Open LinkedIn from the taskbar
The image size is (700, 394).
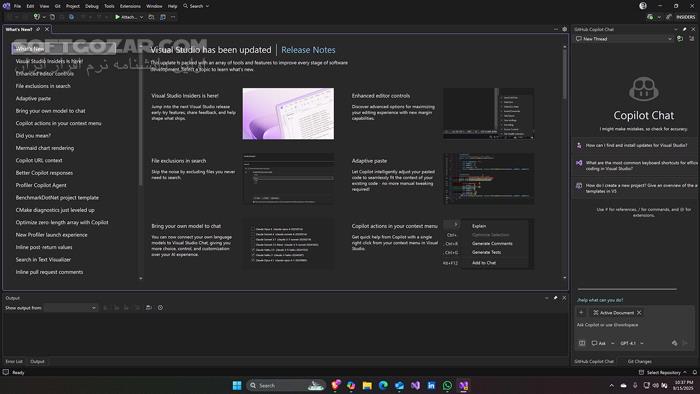431,386
